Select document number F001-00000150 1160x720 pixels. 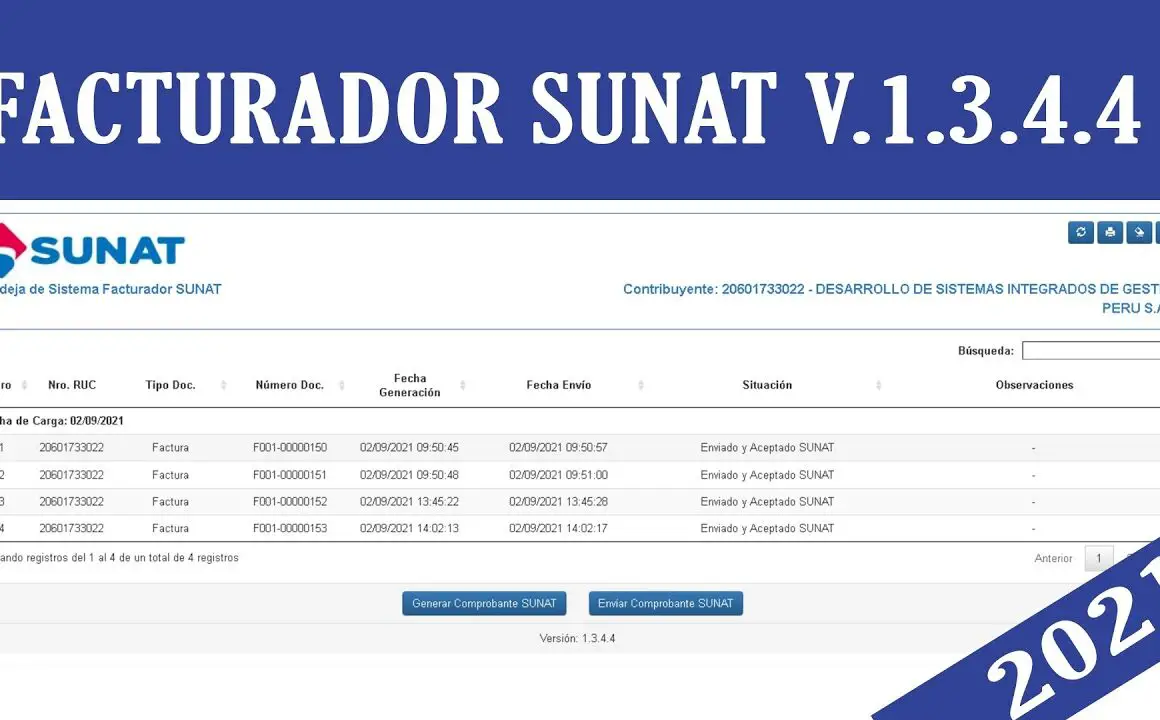tap(290, 448)
